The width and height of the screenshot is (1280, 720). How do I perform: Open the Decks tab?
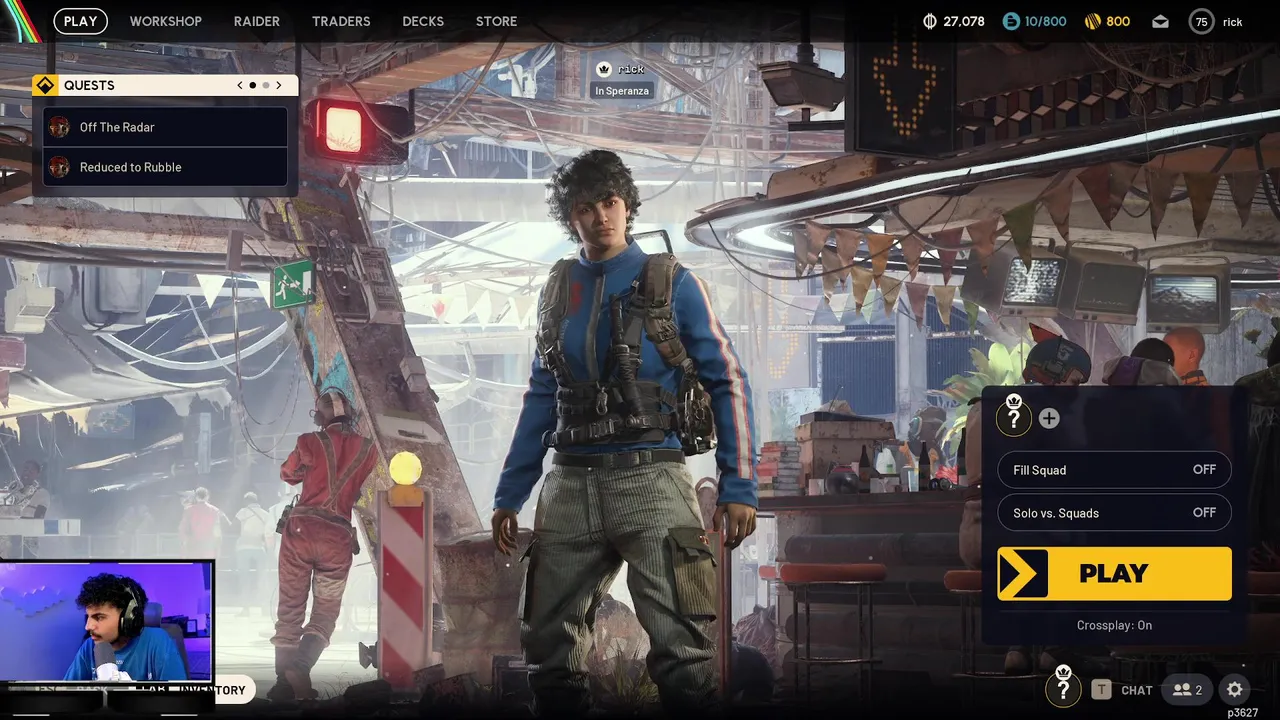(423, 21)
